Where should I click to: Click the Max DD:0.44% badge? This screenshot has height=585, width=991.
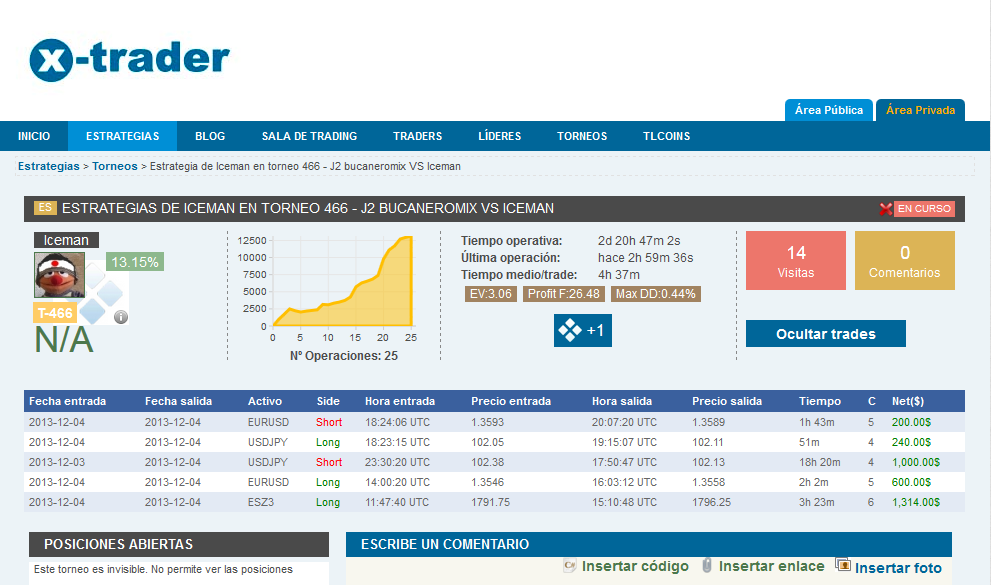[655, 294]
